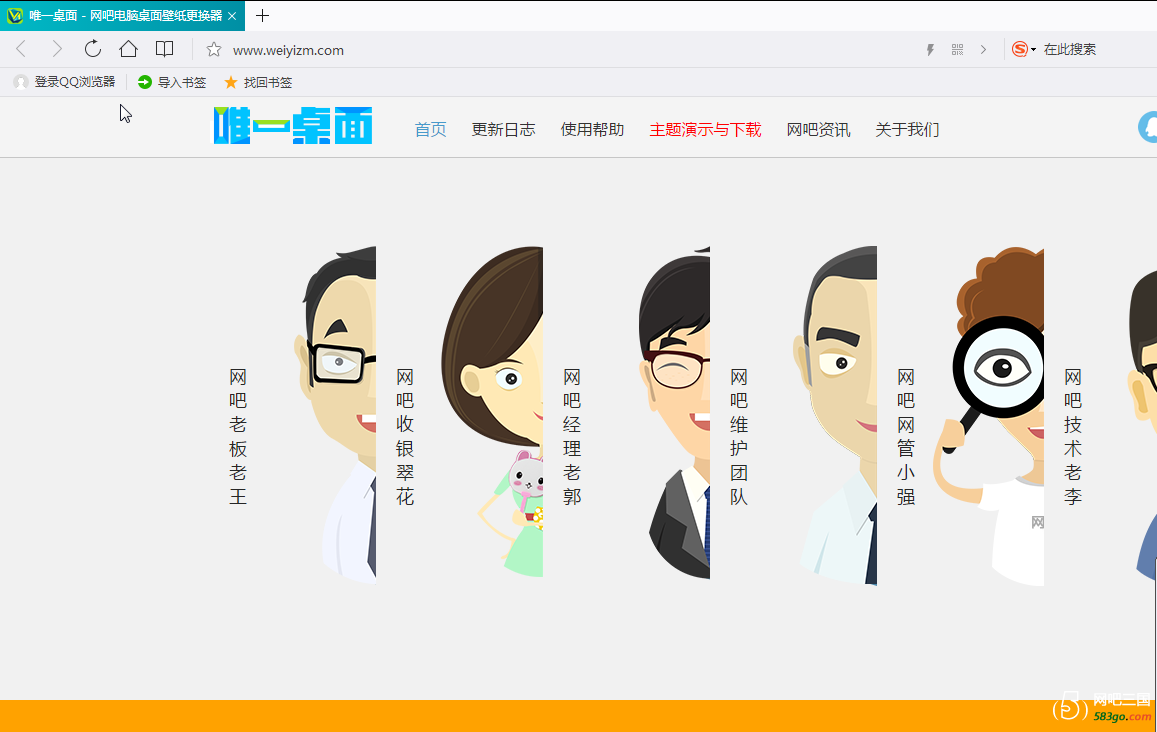This screenshot has width=1157, height=732.
Task: Open a new tab with plus button
Action: (x=263, y=16)
